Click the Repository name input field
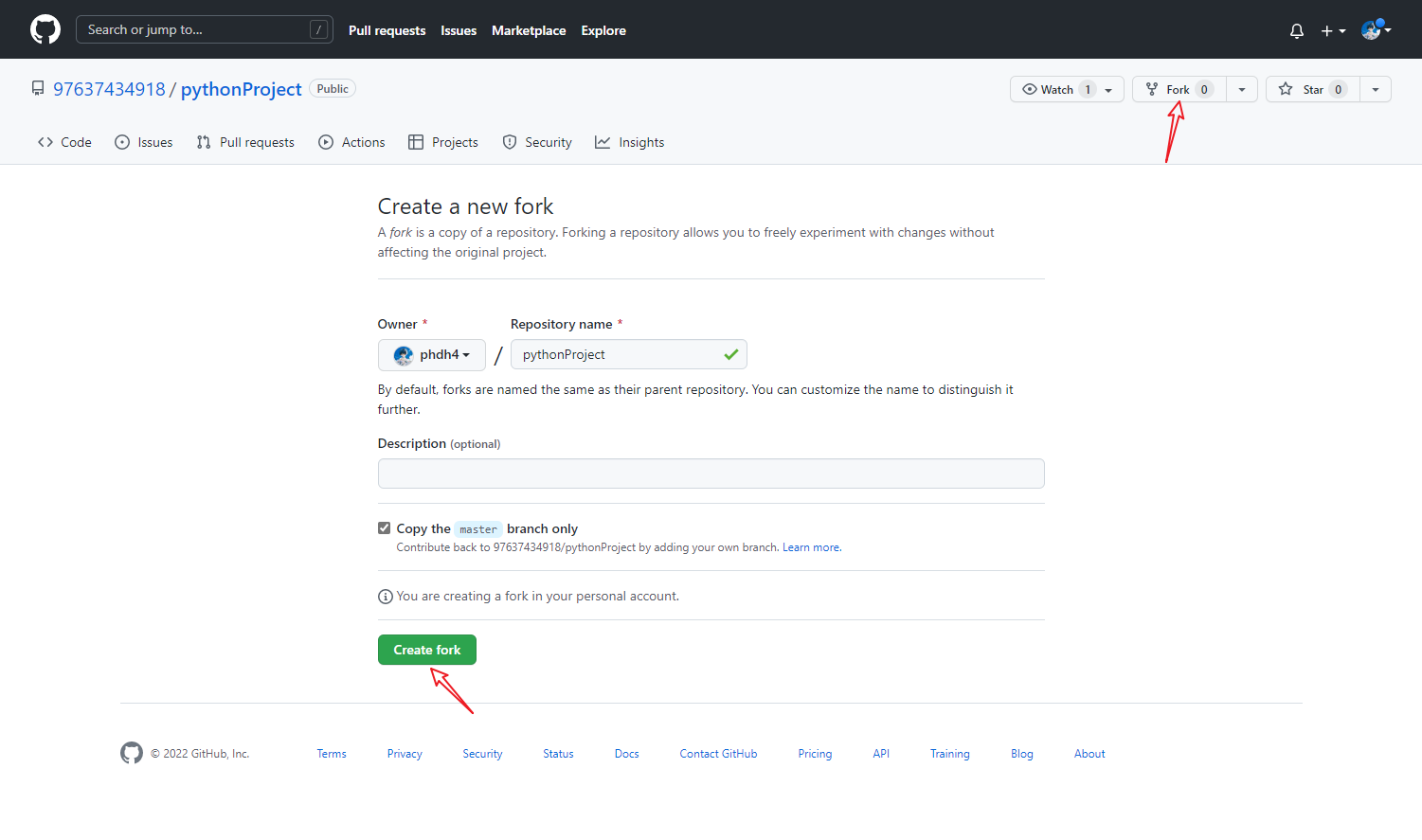The height and width of the screenshot is (840, 1422). 629,354
